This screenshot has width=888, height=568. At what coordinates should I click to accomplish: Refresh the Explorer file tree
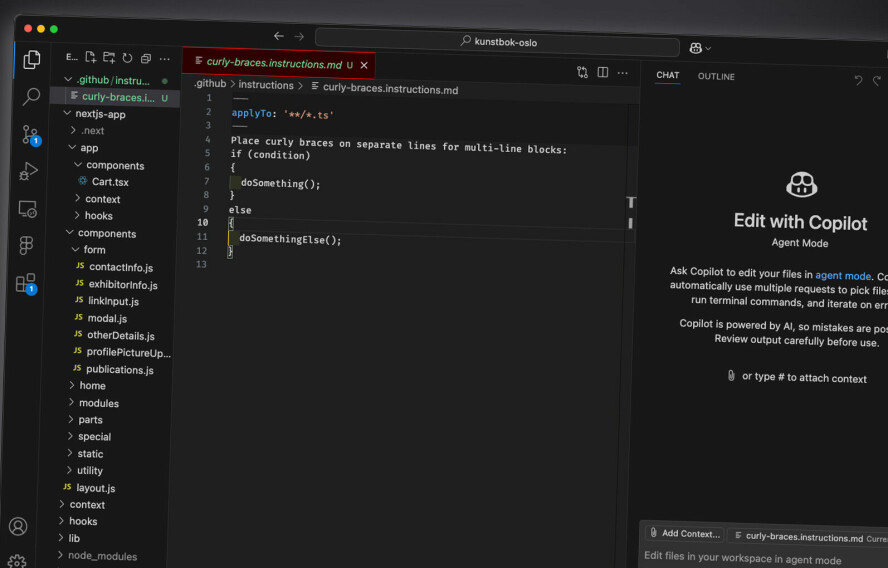click(127, 58)
